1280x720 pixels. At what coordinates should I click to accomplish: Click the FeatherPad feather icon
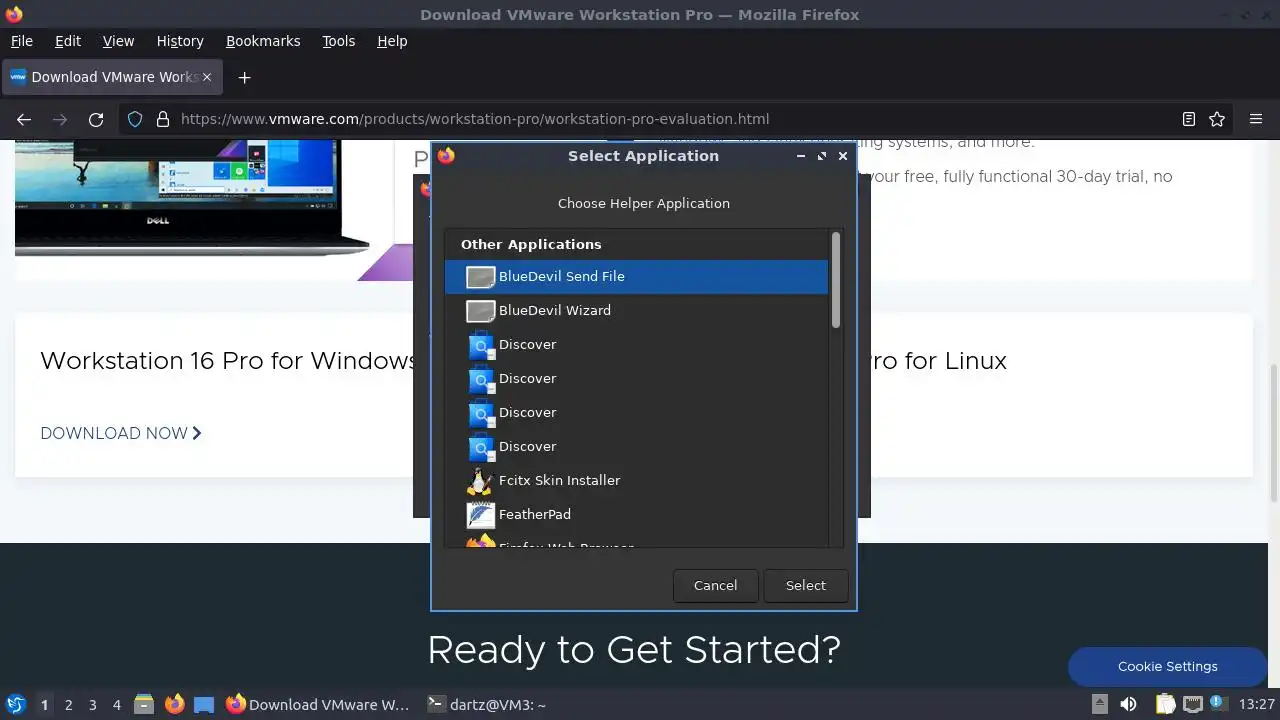(481, 515)
